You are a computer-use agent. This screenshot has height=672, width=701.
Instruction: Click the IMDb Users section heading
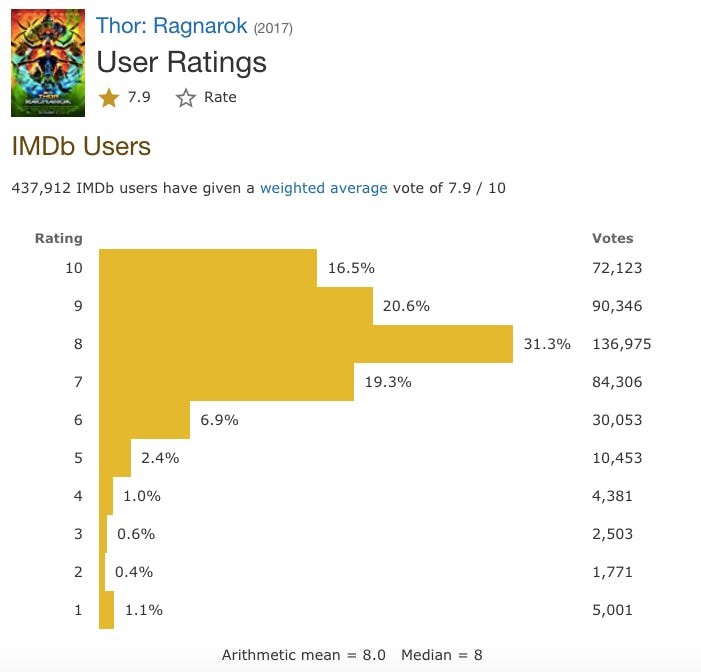coord(80,146)
